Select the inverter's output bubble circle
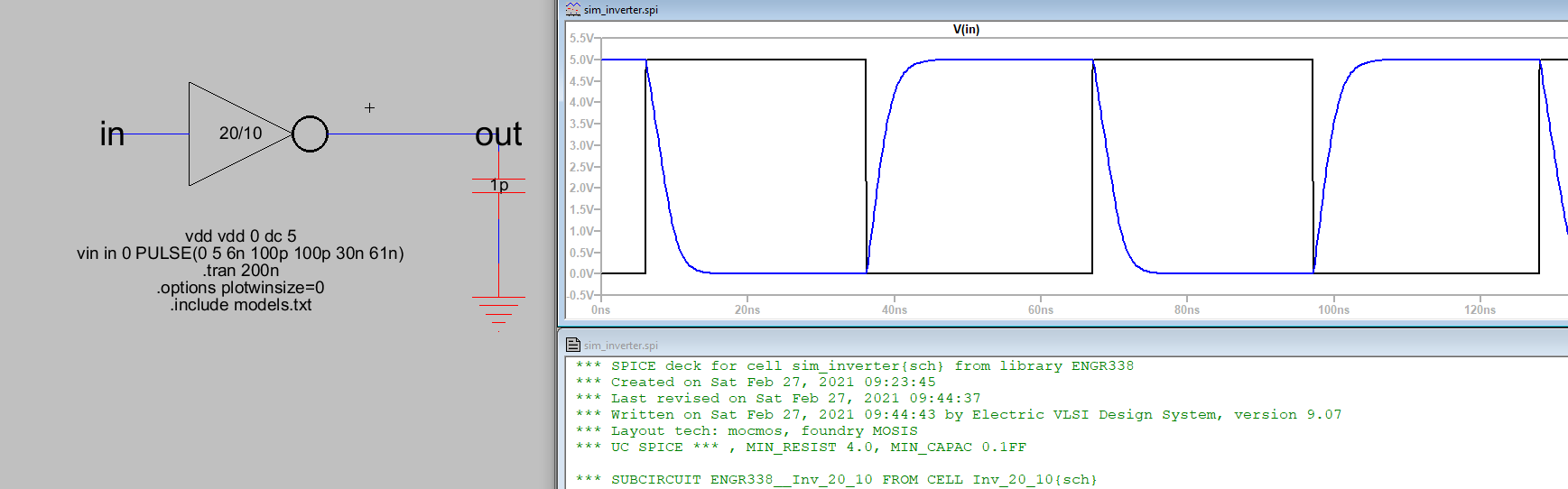This screenshot has width=1568, height=489. pos(310,134)
